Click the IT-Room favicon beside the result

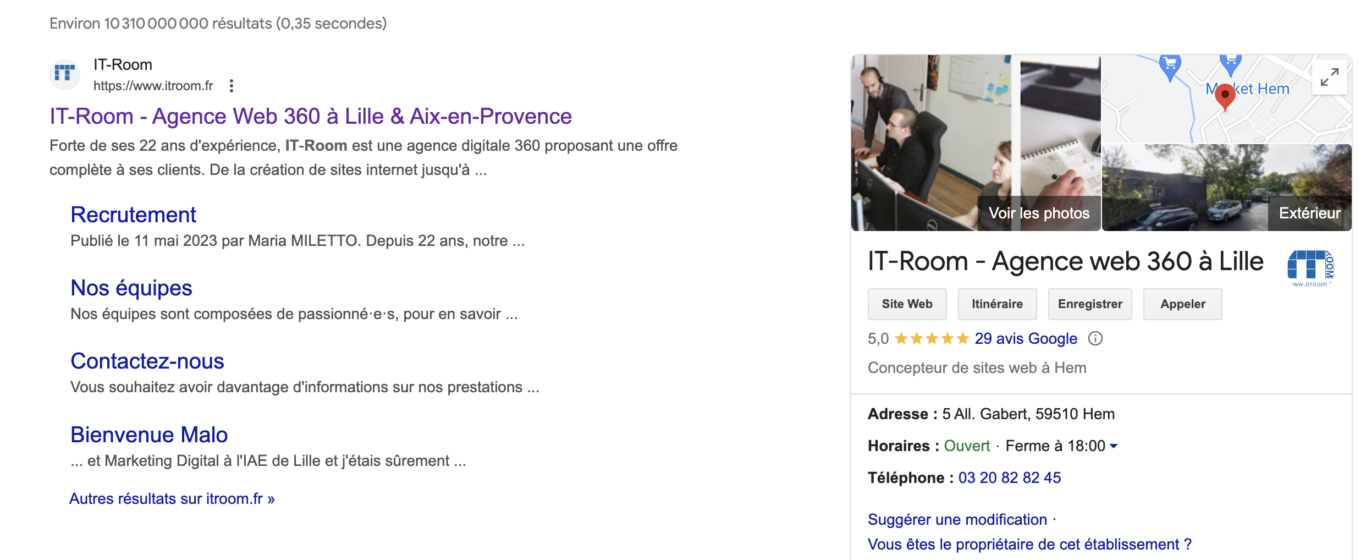coord(65,75)
